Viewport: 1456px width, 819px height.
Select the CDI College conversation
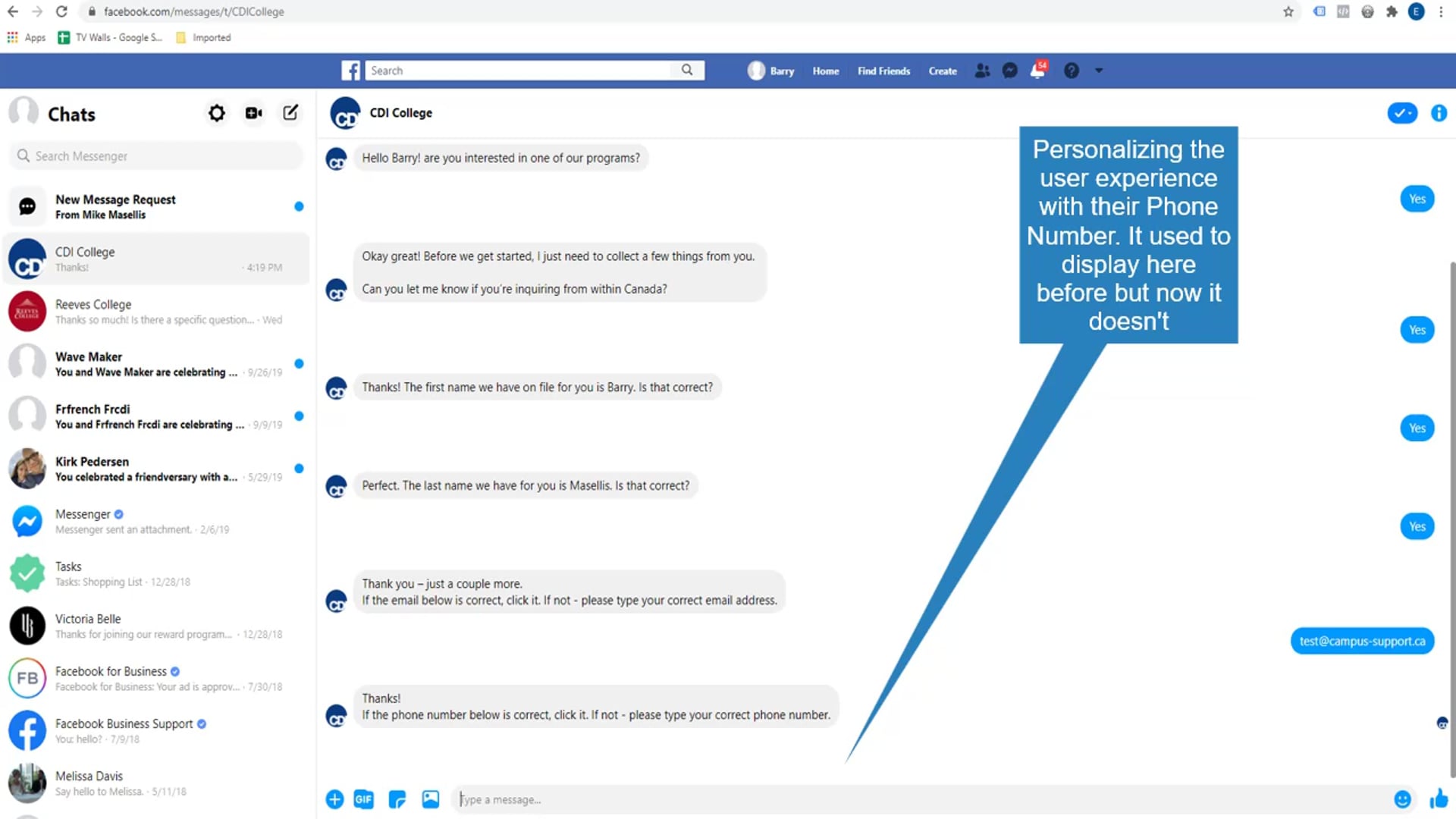click(x=156, y=259)
